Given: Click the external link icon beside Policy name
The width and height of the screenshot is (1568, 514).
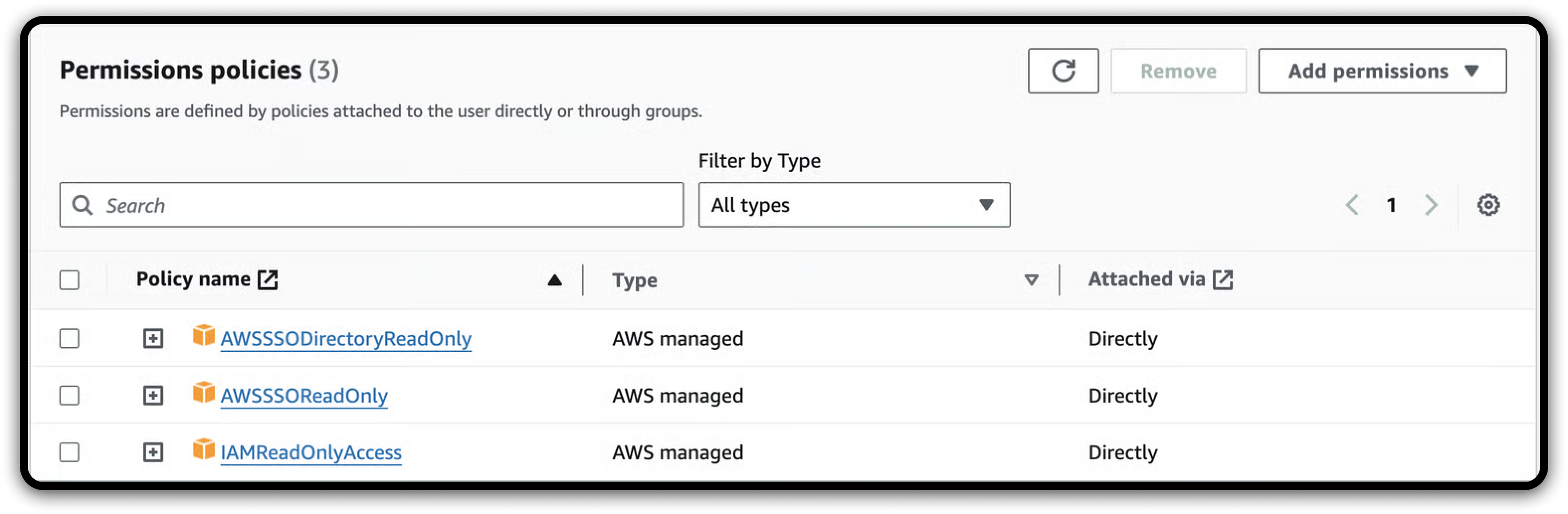Looking at the screenshot, I should pos(268,280).
